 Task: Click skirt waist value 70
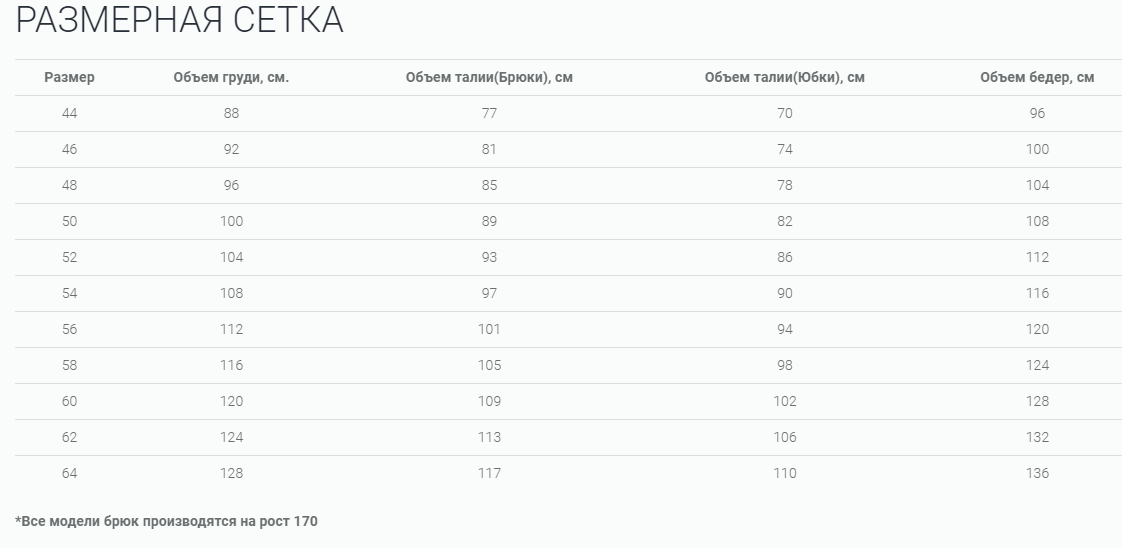click(x=784, y=113)
